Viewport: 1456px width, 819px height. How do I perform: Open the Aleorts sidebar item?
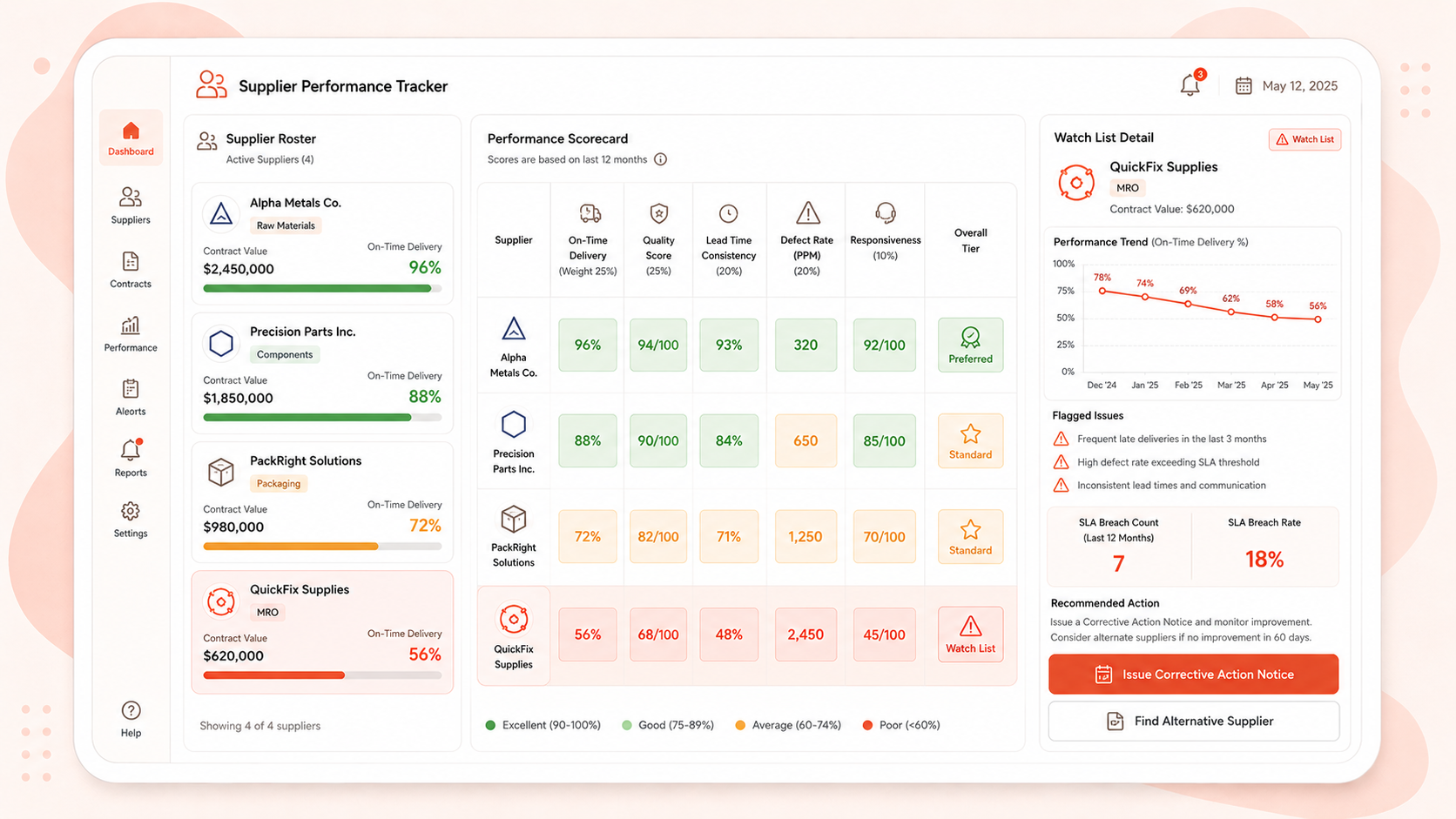(131, 397)
